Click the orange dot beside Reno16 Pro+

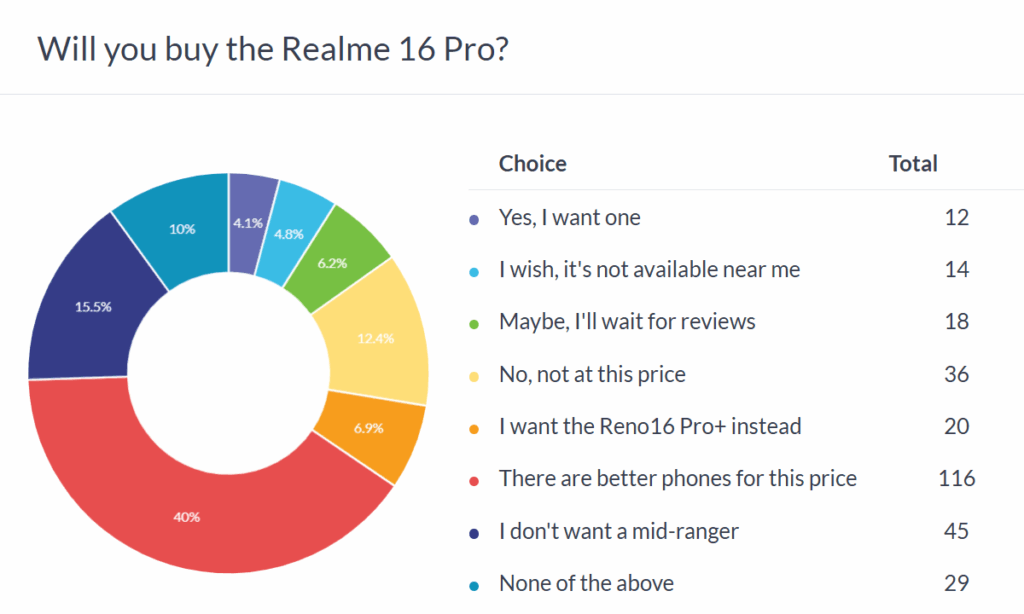pos(474,427)
